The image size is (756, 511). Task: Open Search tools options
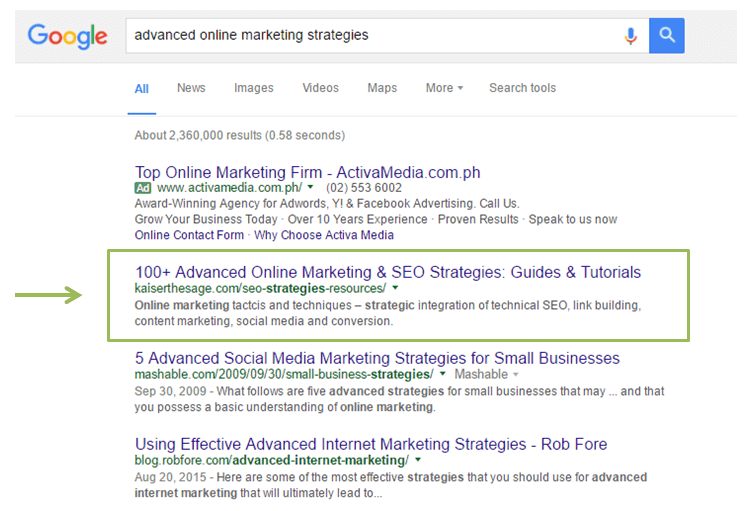522,88
